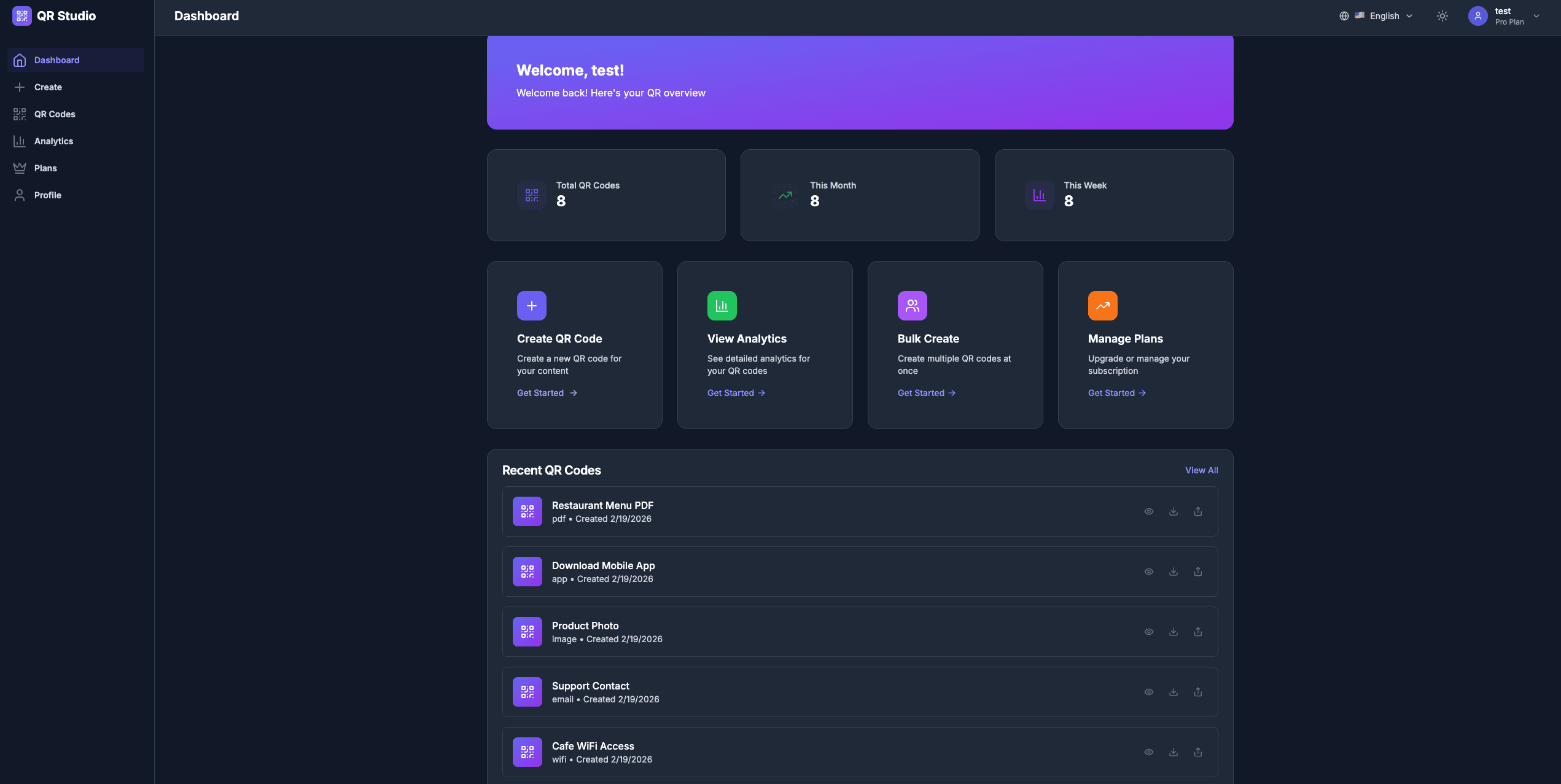Image resolution: width=1561 pixels, height=784 pixels.
Task: Click View All recent QR codes
Action: click(x=1201, y=470)
